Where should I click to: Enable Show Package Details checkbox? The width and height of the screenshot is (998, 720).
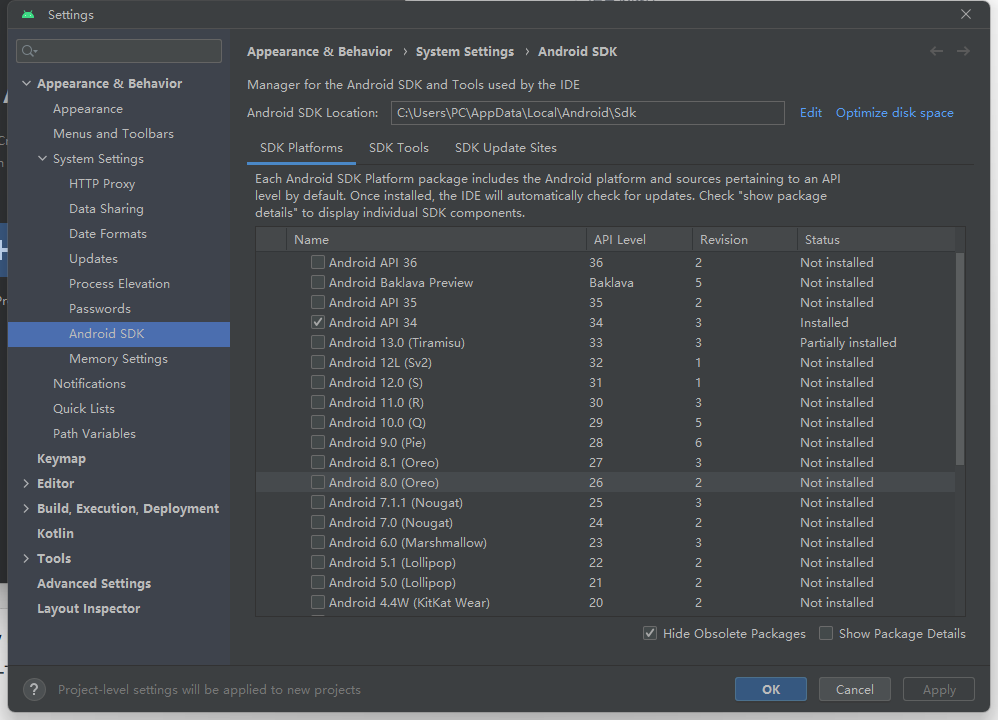(826, 633)
